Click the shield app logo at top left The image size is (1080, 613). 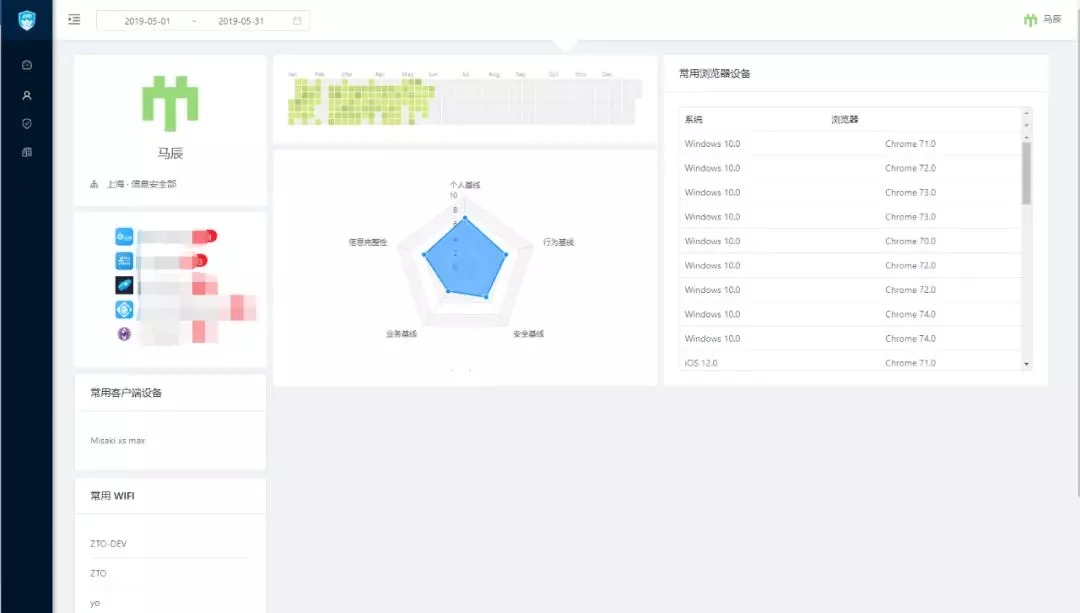pyautogui.click(x=26, y=18)
